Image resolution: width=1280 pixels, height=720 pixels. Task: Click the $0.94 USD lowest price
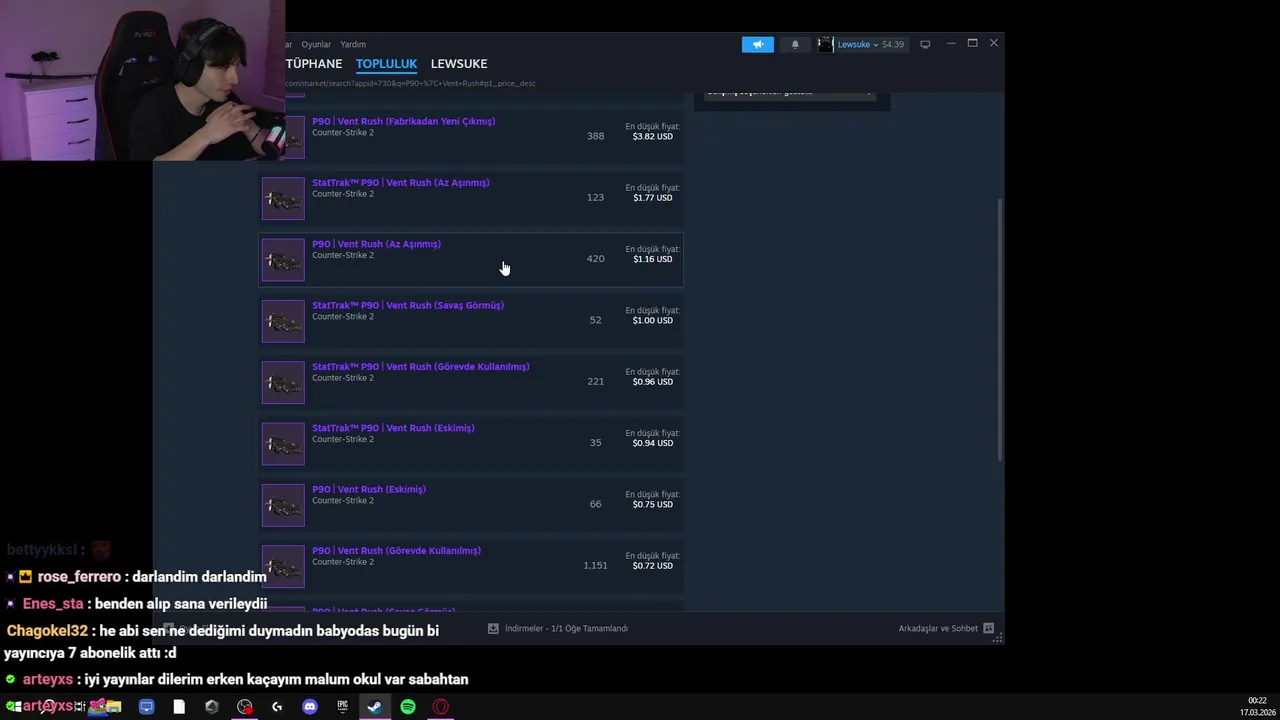coord(652,443)
